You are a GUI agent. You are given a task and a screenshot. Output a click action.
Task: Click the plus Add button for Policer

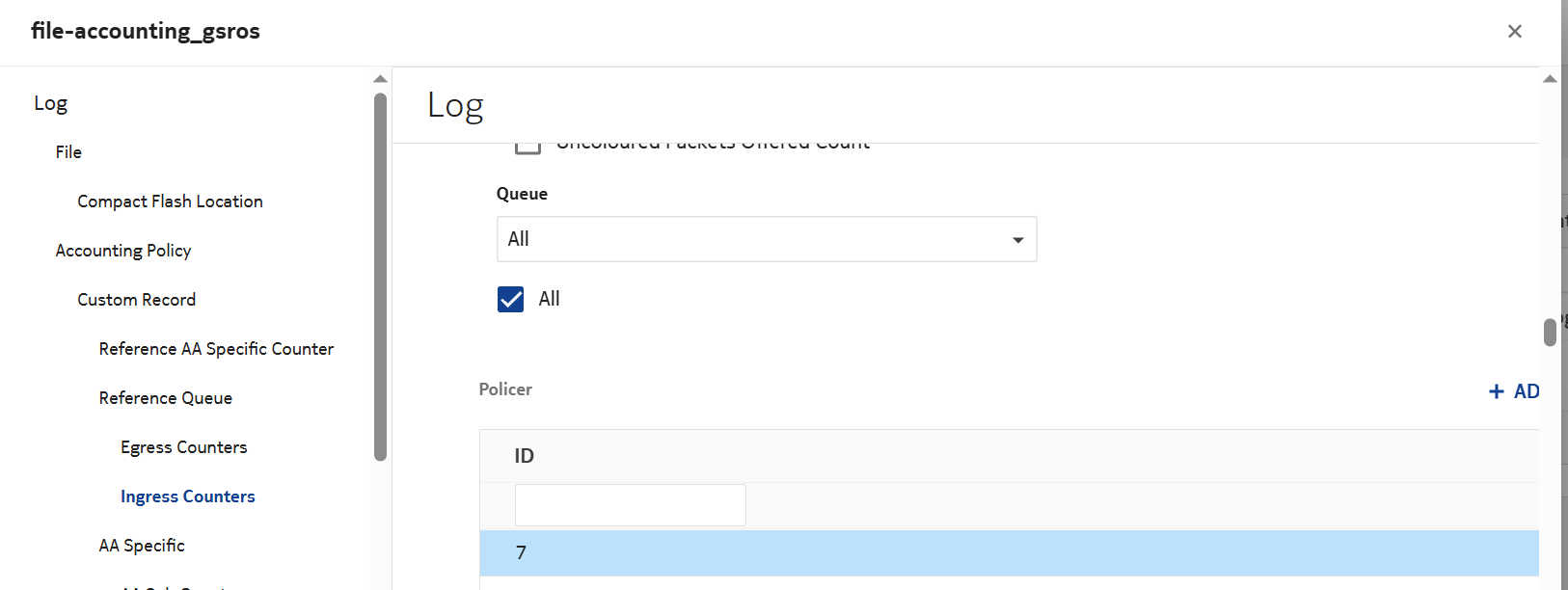tap(1513, 391)
